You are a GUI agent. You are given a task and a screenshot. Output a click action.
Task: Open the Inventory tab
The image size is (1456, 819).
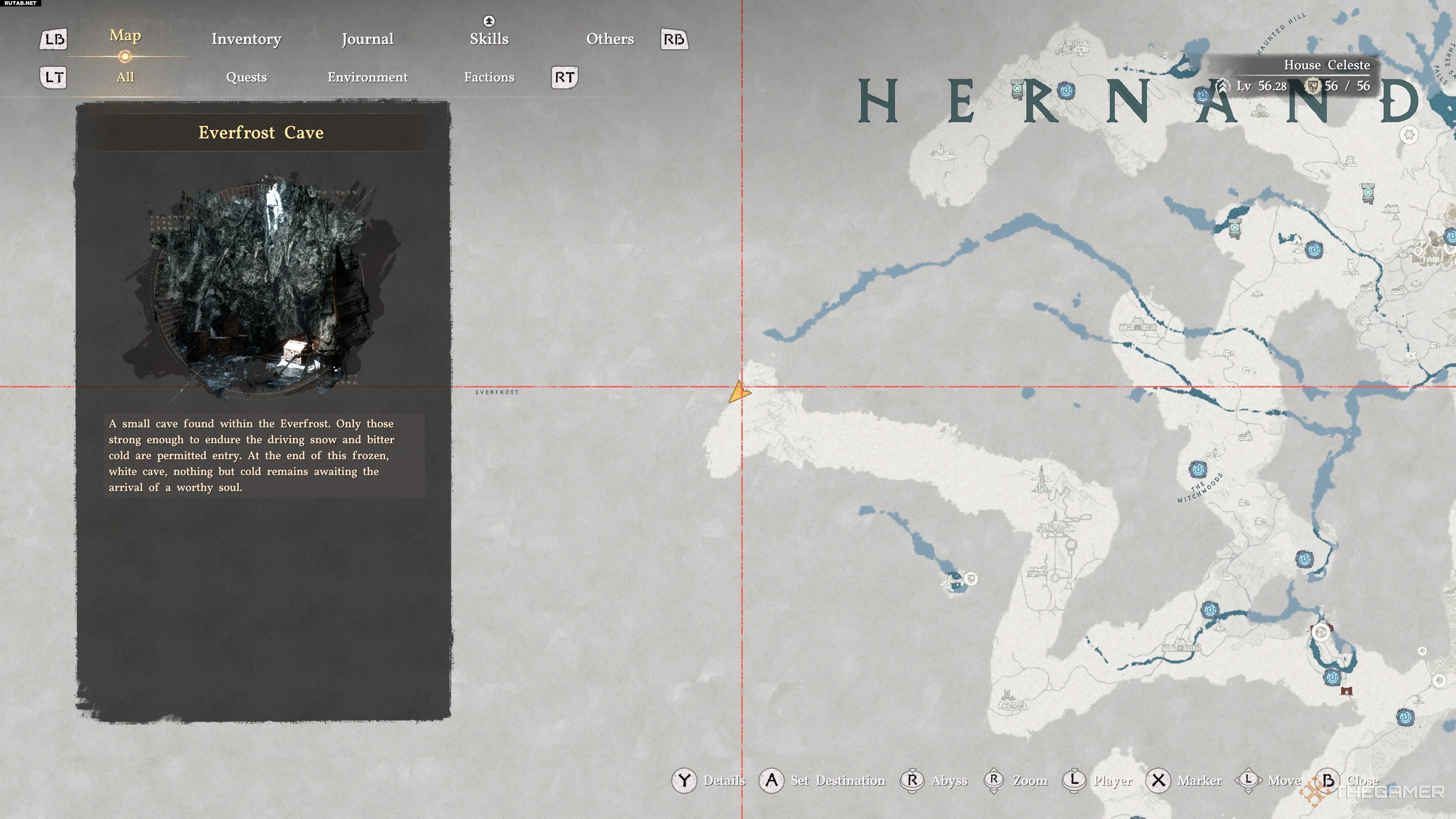[x=246, y=39]
